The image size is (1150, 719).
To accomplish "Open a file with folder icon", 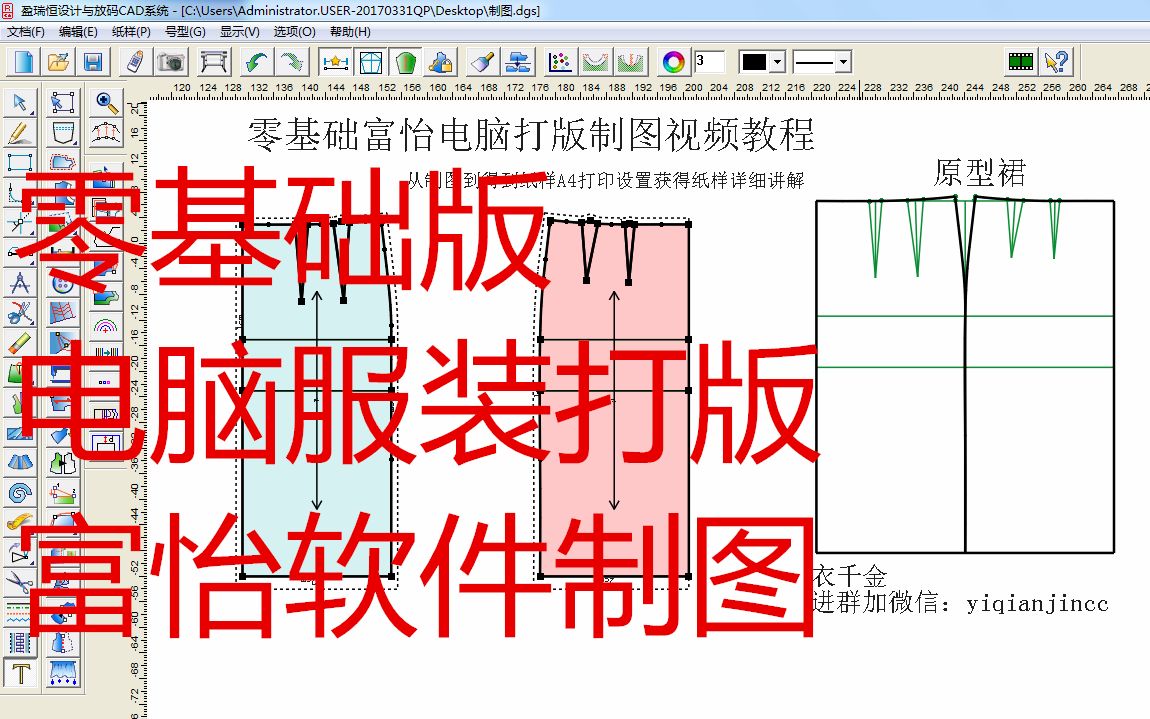I will [58, 62].
